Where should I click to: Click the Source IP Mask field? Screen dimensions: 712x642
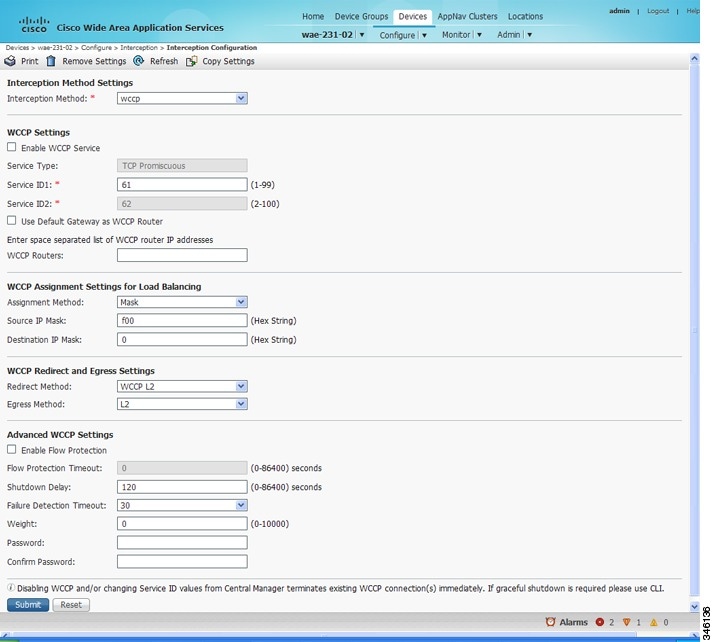coord(182,321)
